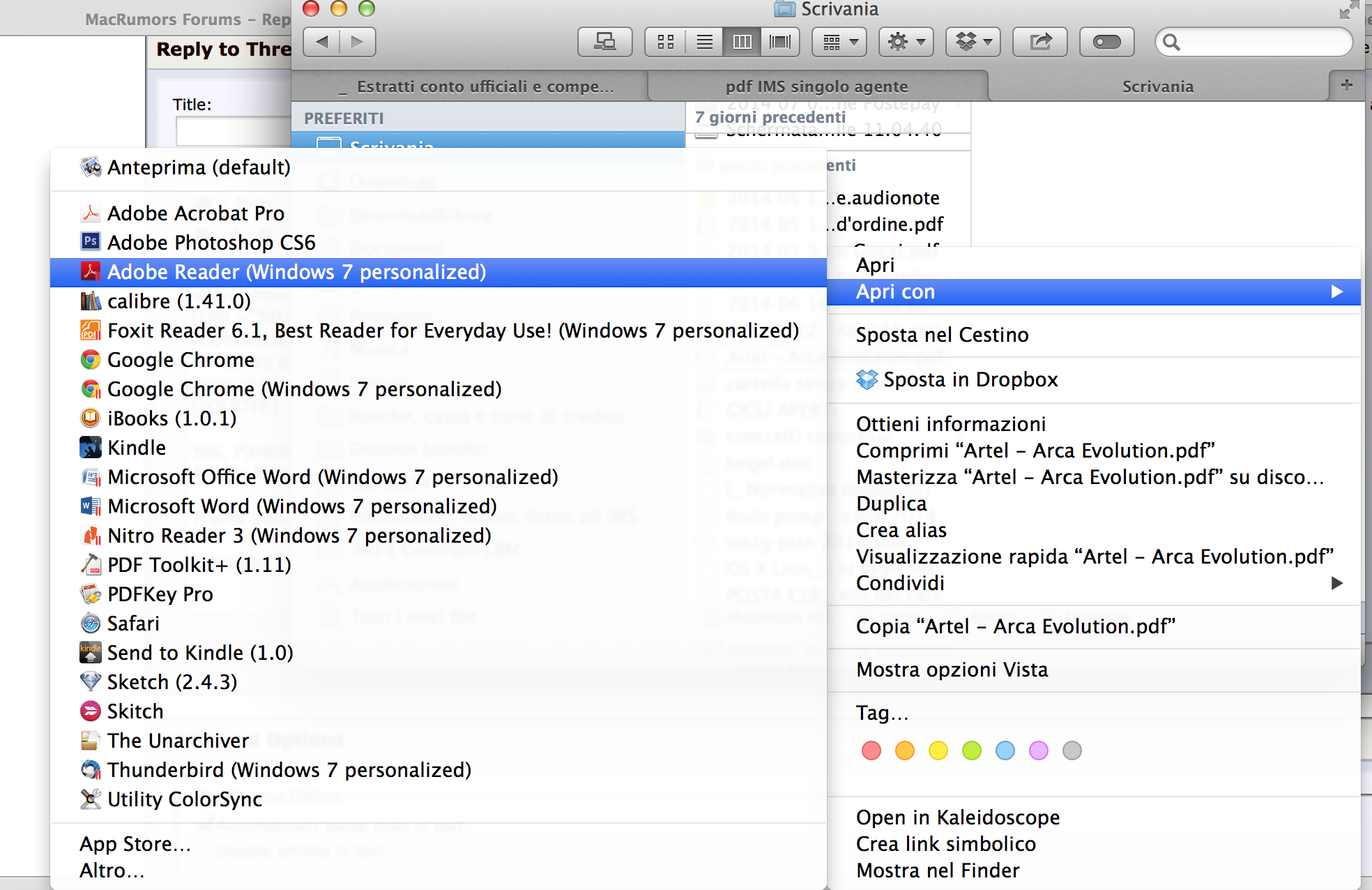Image resolution: width=1372 pixels, height=890 pixels.
Task: Go forward with Finder forward arrow
Action: point(358,42)
